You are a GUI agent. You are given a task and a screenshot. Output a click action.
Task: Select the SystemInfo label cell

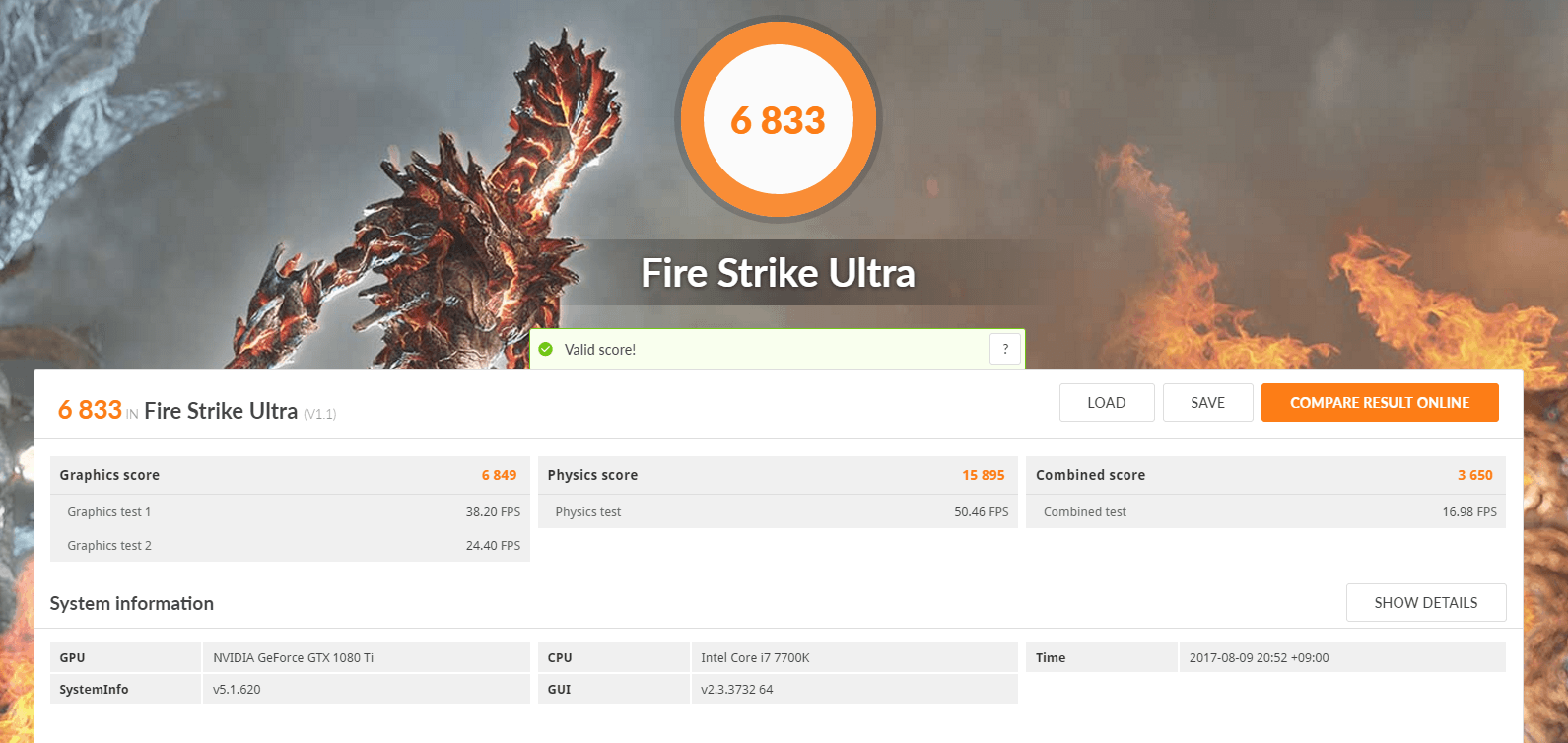[x=125, y=689]
